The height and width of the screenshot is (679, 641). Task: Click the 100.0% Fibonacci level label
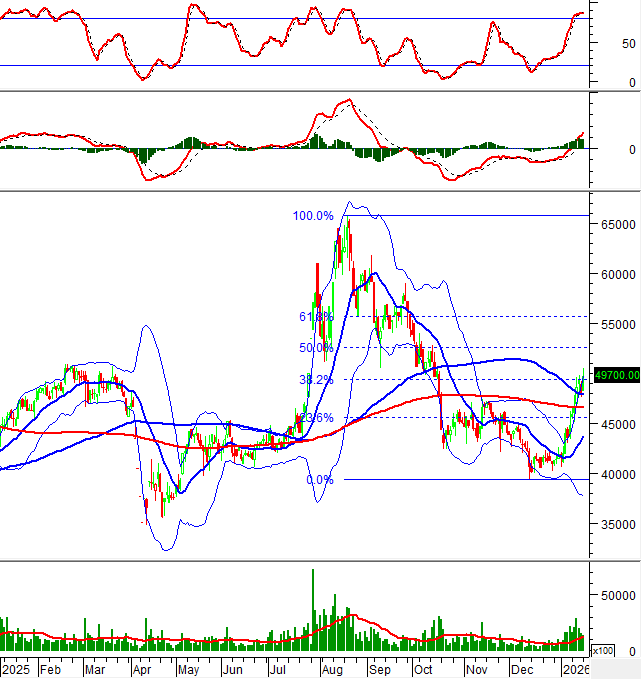[313, 216]
